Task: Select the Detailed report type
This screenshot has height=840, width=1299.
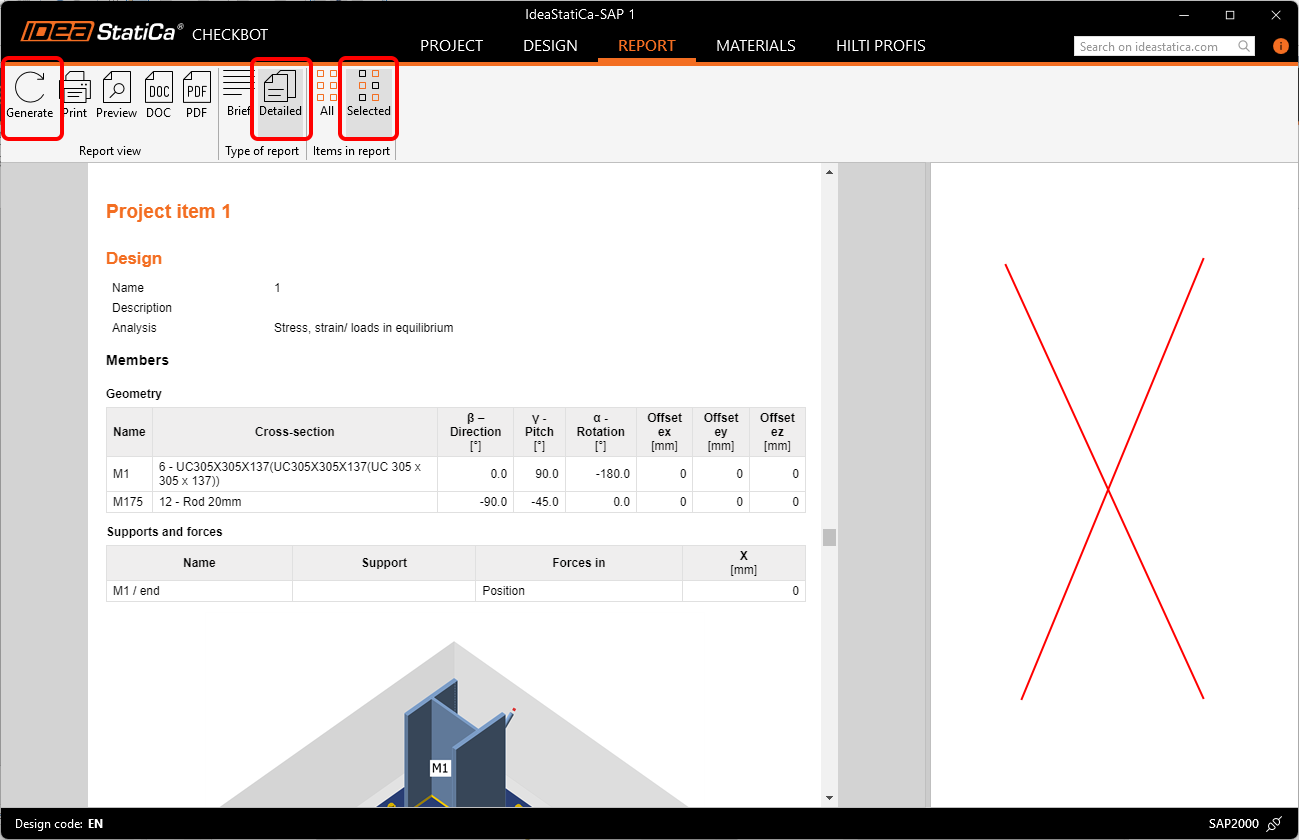Action: [x=280, y=95]
